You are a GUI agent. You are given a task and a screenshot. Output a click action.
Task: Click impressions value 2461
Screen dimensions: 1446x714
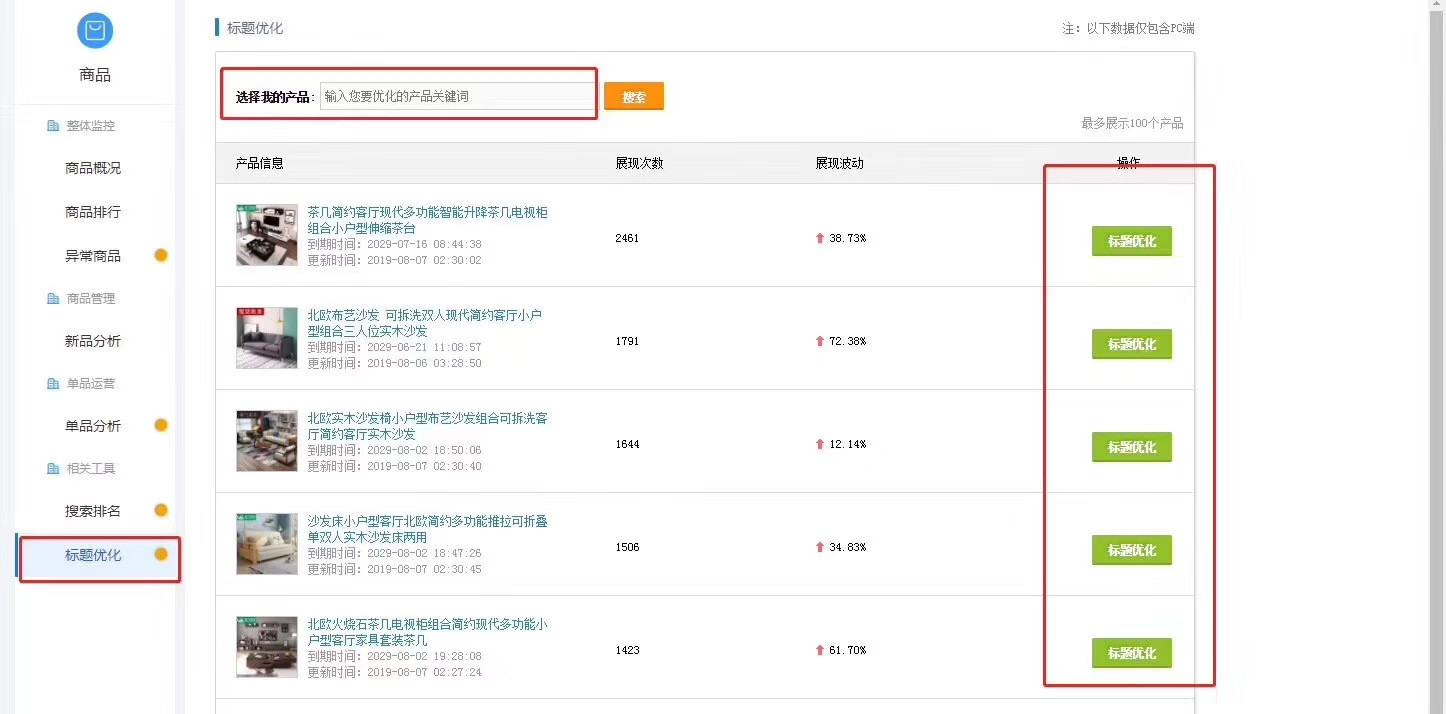627,238
